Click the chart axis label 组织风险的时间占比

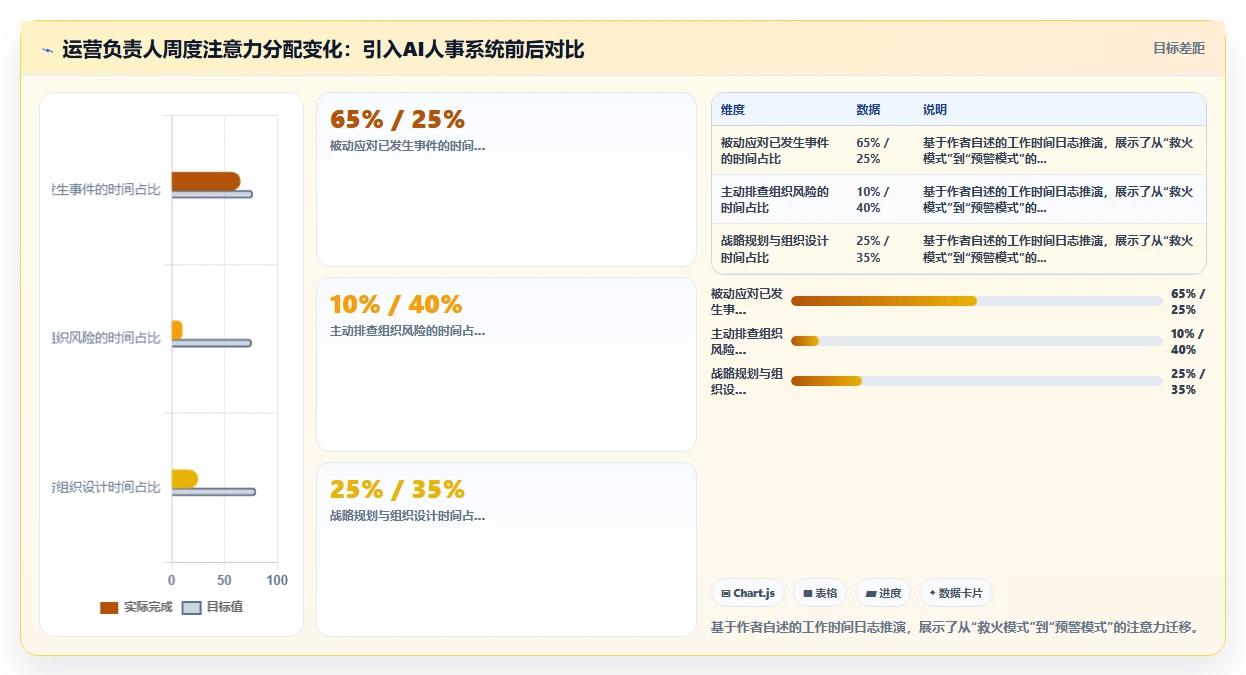[106, 338]
